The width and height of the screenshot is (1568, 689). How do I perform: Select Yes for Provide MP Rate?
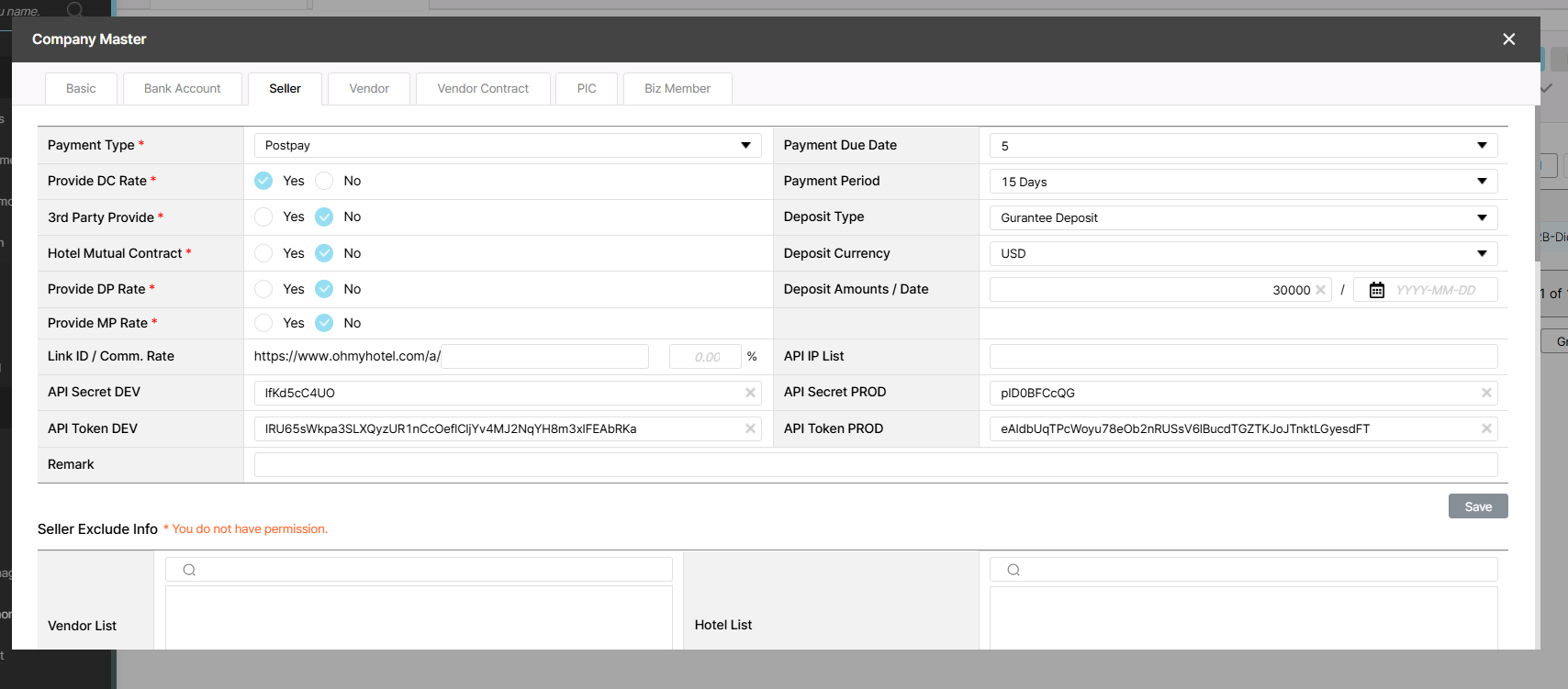pyautogui.click(x=263, y=323)
